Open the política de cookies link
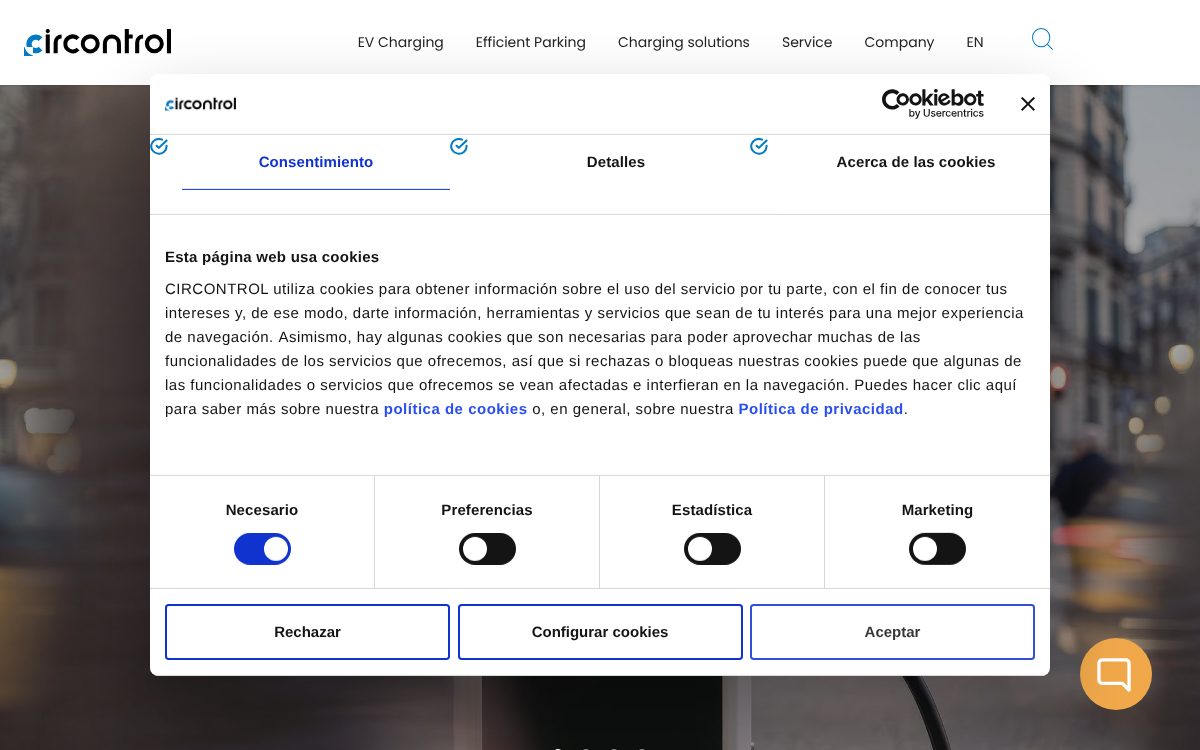 [x=455, y=409]
